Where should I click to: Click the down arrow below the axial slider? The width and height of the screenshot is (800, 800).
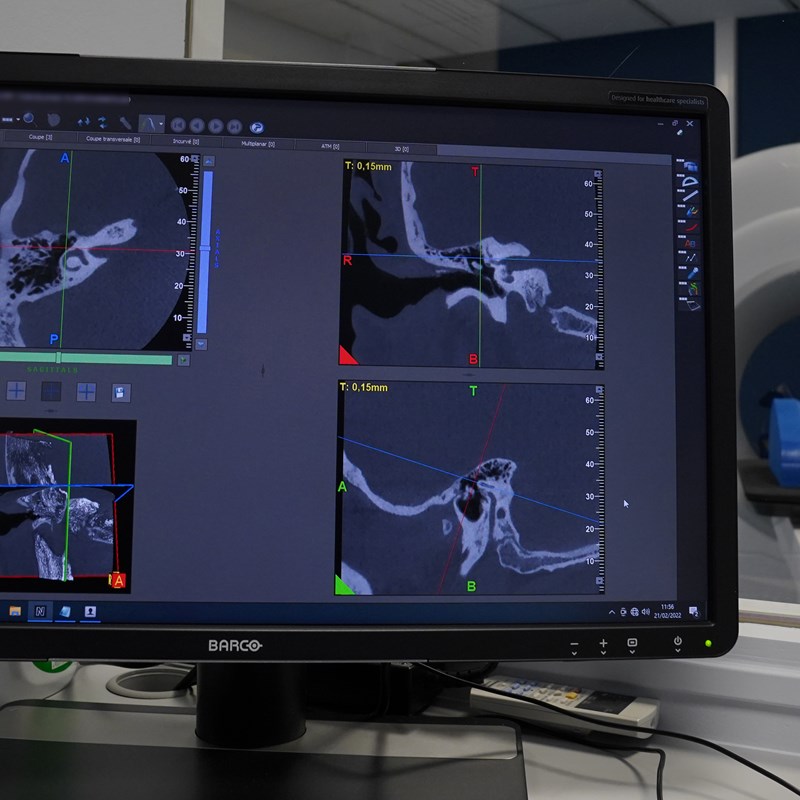click(x=200, y=343)
